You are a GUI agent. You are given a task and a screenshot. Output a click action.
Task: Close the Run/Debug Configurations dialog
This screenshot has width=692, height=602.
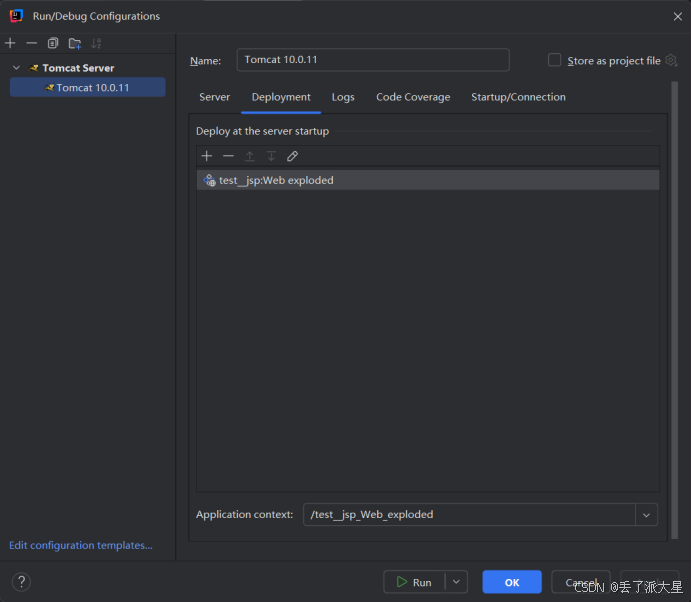point(677,16)
